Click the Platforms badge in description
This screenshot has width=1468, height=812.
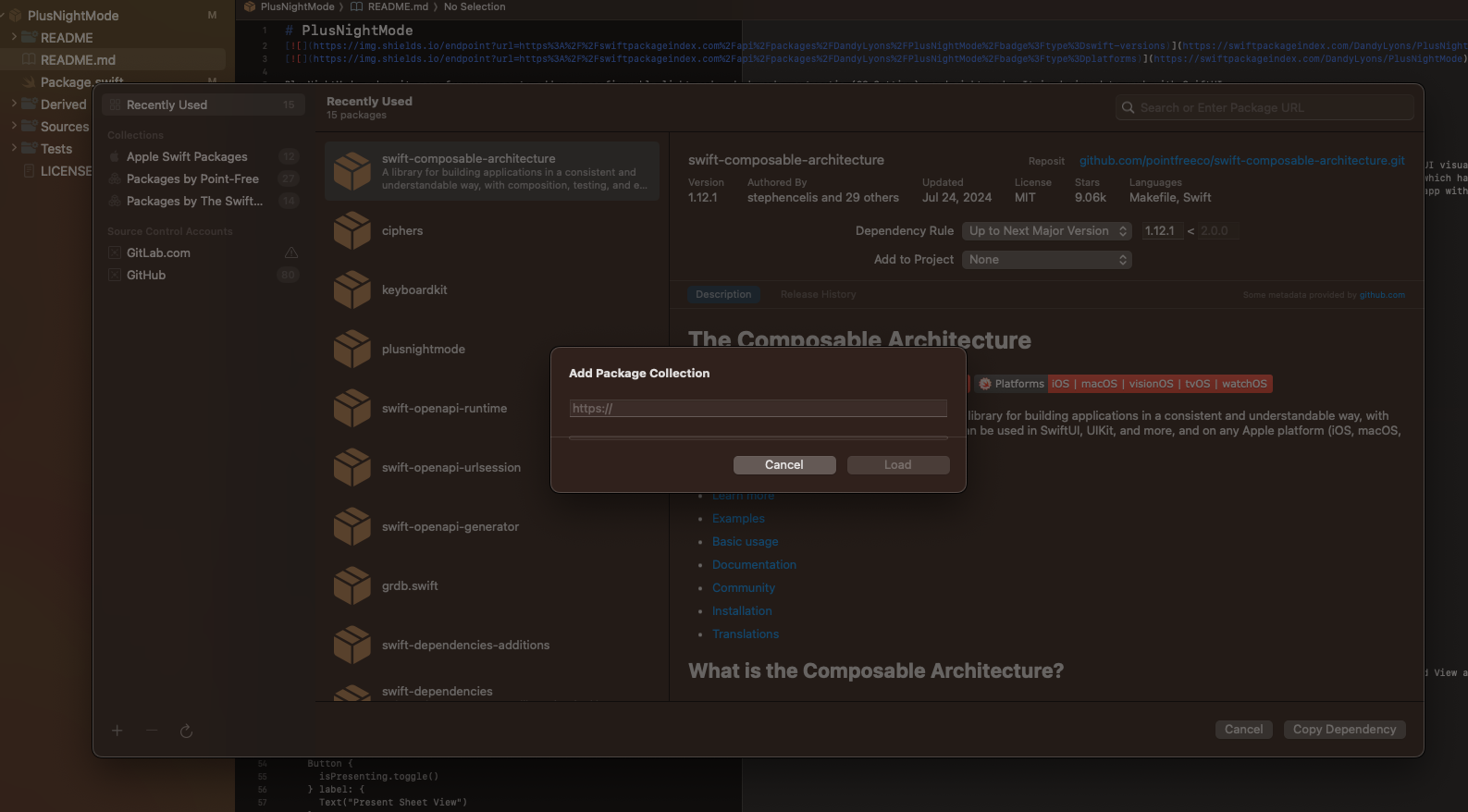1123,384
